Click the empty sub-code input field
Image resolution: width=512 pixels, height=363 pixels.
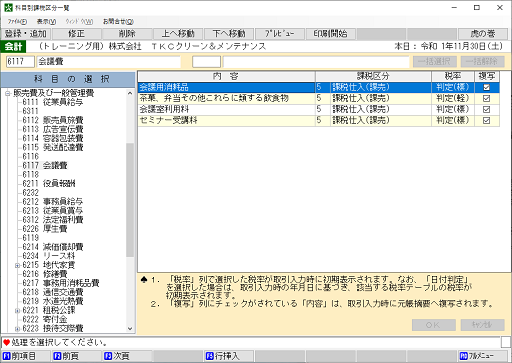click(x=206, y=62)
